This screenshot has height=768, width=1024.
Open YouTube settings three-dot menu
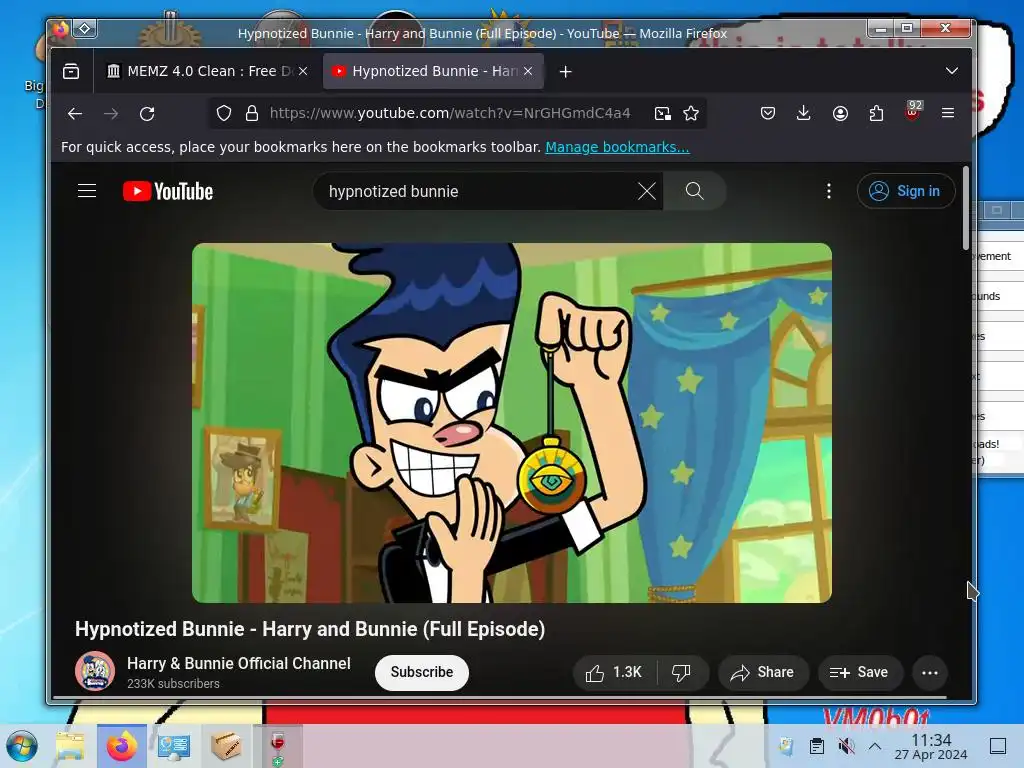tap(829, 191)
